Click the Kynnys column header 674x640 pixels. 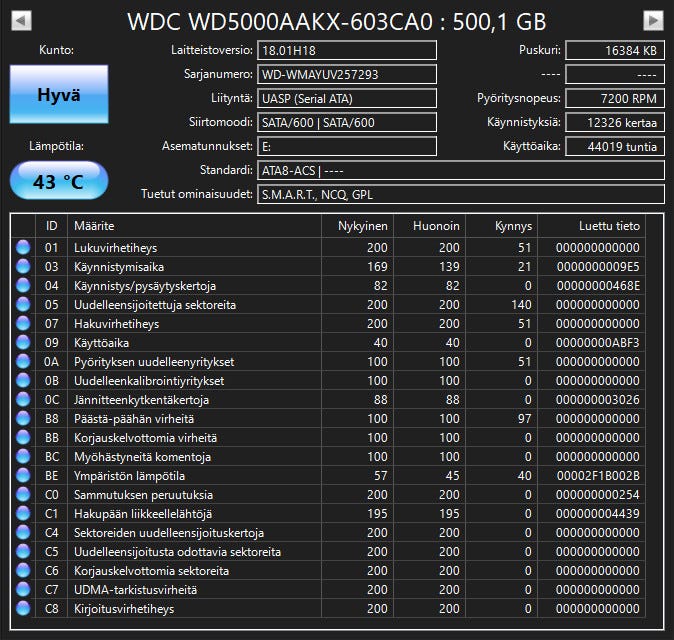[x=502, y=226]
